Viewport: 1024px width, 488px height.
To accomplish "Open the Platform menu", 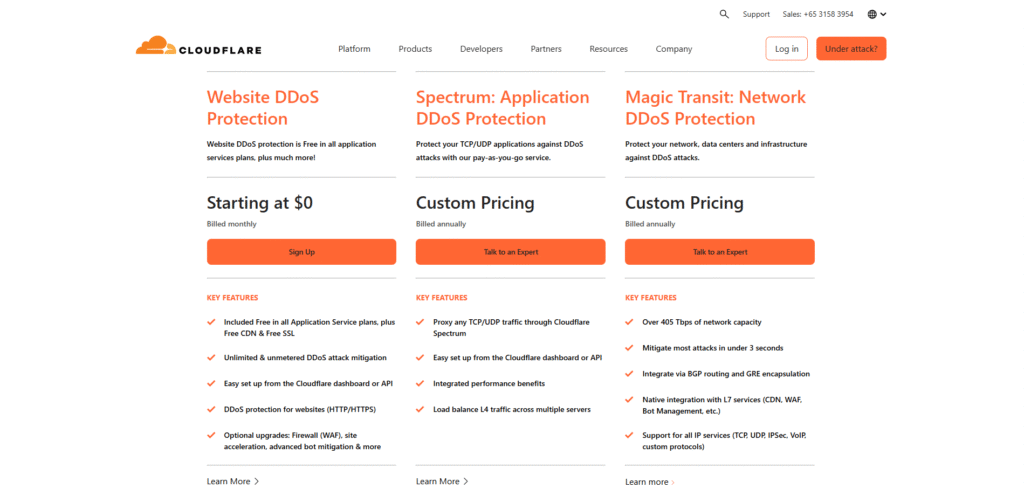I will [x=354, y=49].
